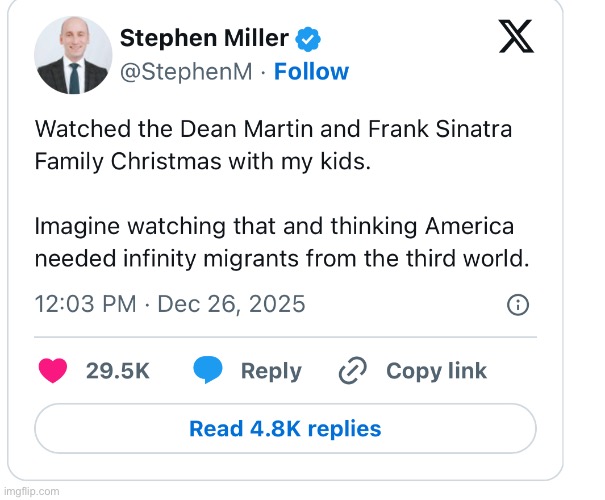
Task: Open the tweet info circle icon
Action: (x=518, y=305)
